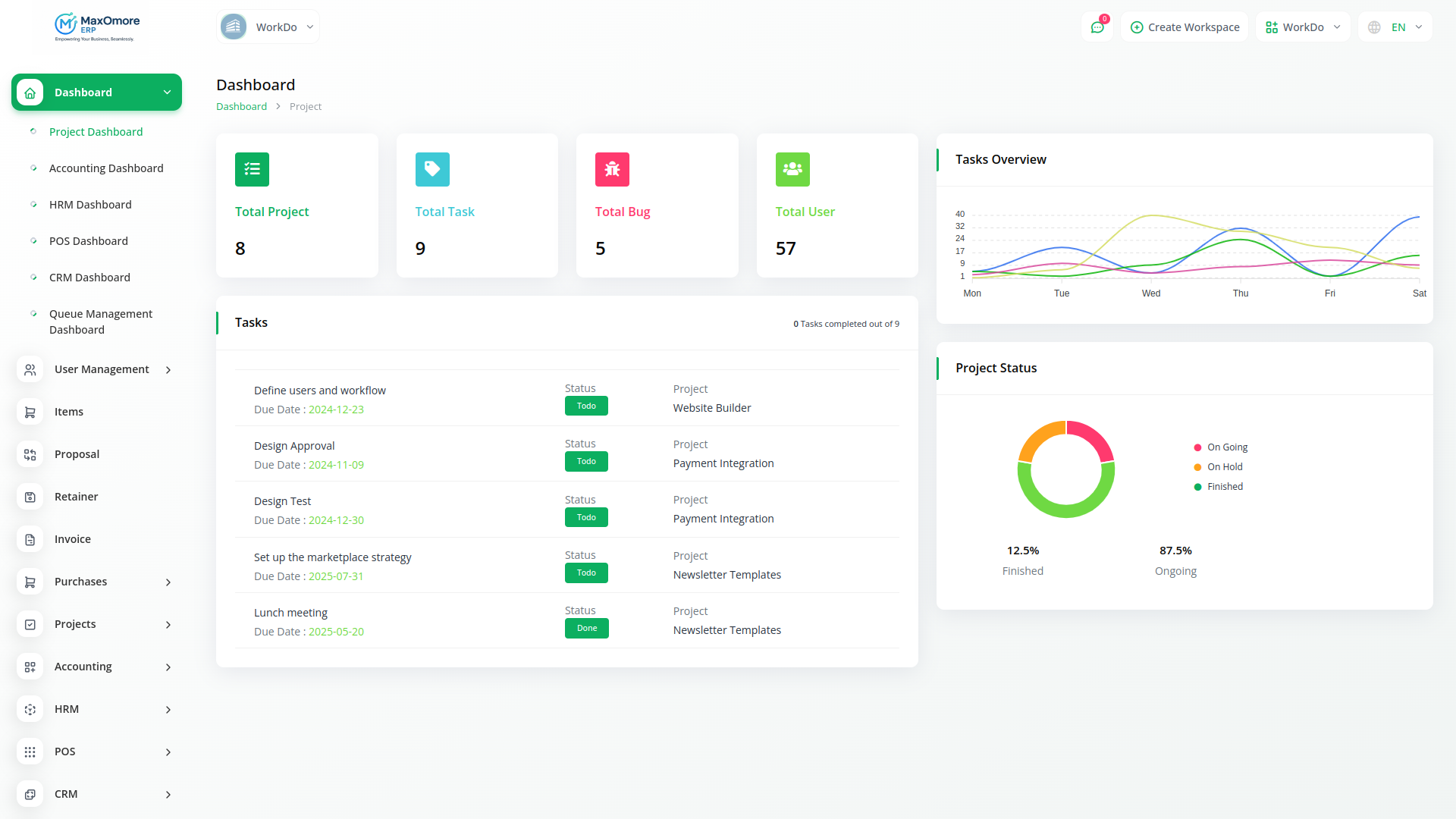
Task: Toggle On Hold legend item
Action: [1218, 467]
